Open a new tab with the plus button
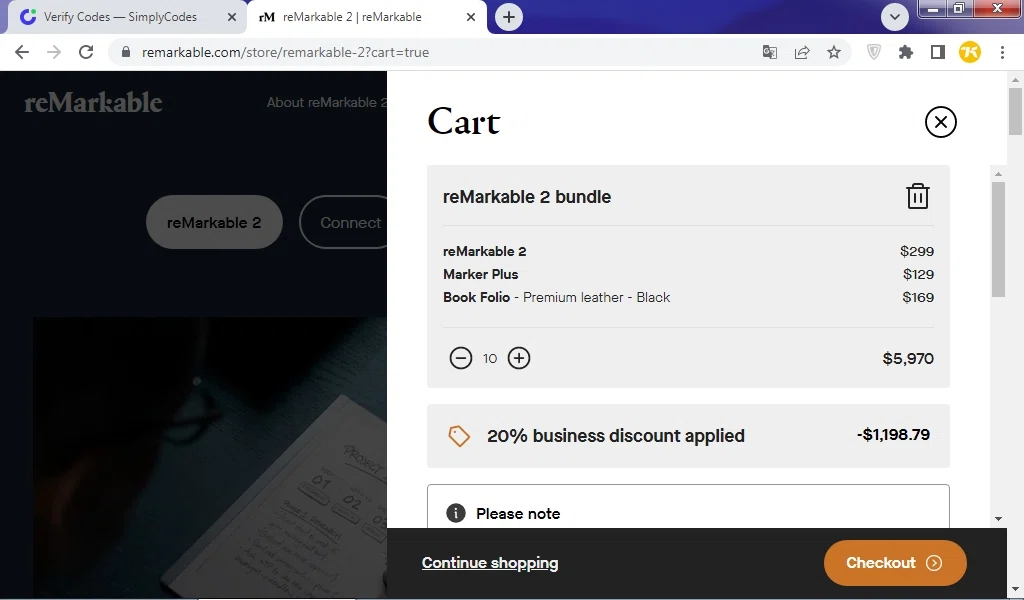 pyautogui.click(x=509, y=17)
